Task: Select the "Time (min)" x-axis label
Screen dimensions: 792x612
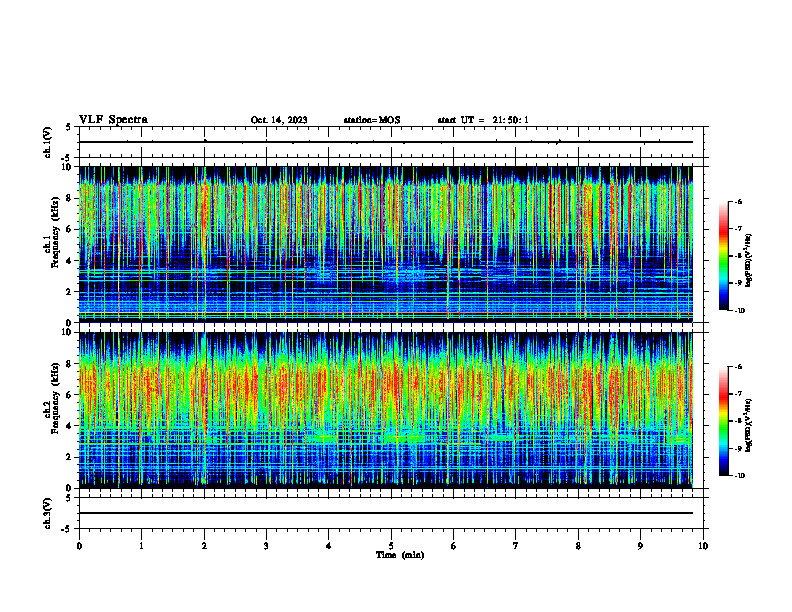Action: click(x=400, y=555)
